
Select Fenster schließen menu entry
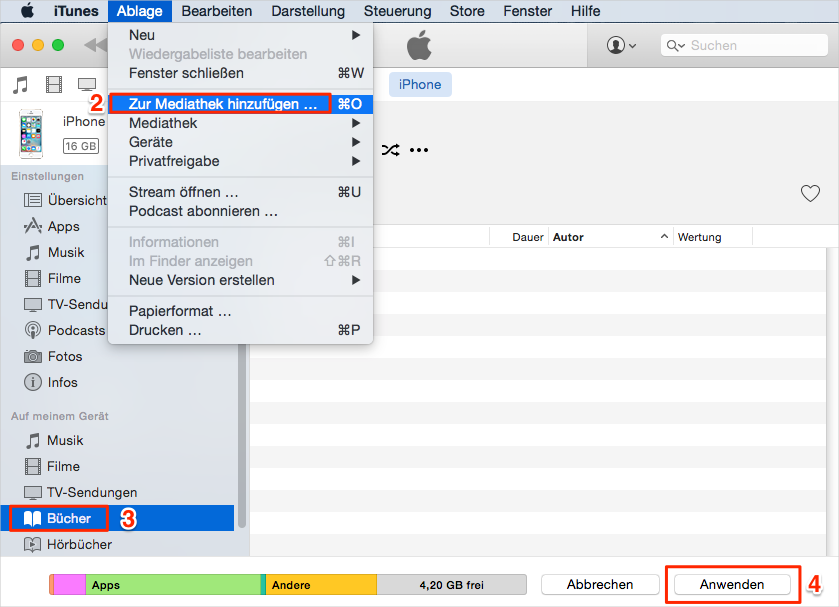pos(240,73)
